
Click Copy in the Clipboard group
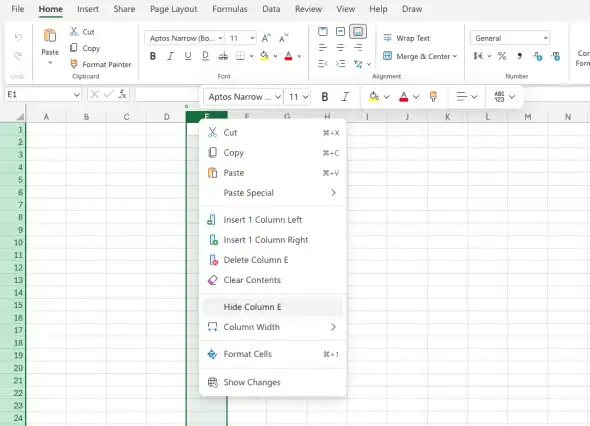(x=85, y=48)
